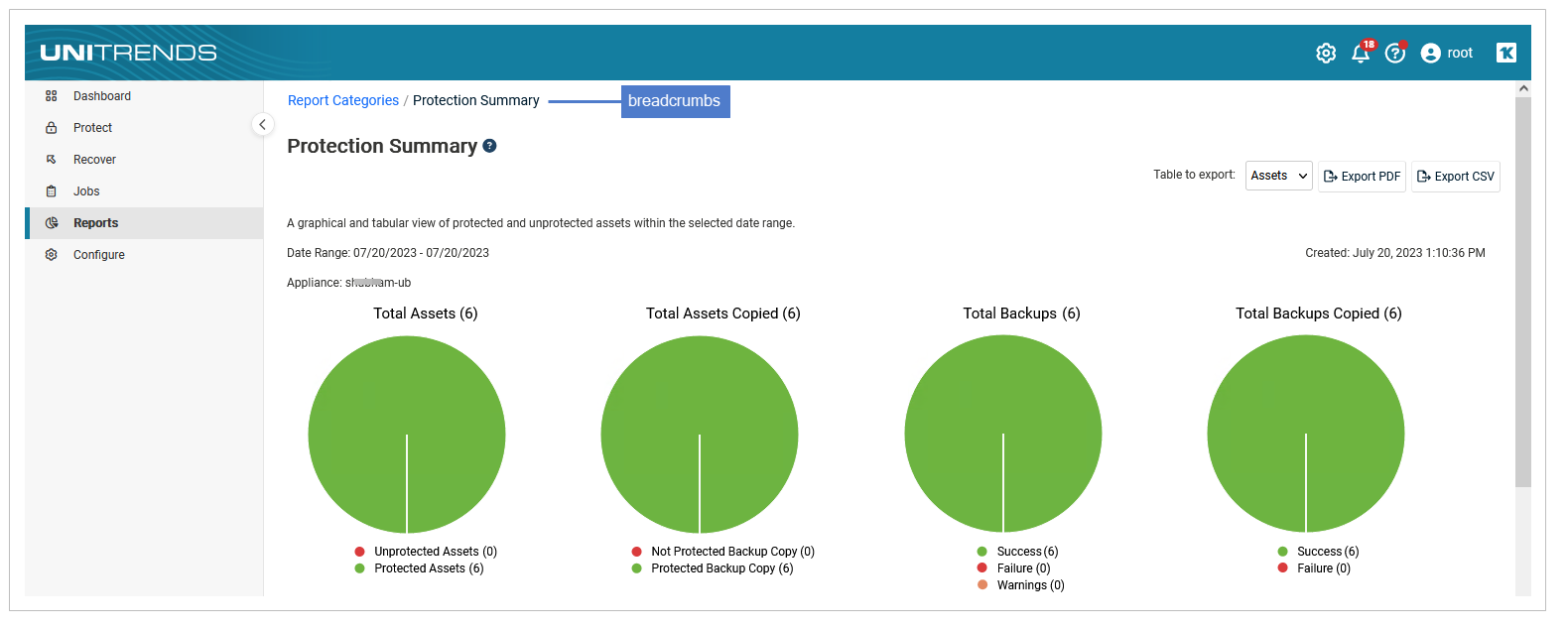Click the Protect lock icon in sidebar
This screenshot has height=630, width=1568.
[52, 128]
